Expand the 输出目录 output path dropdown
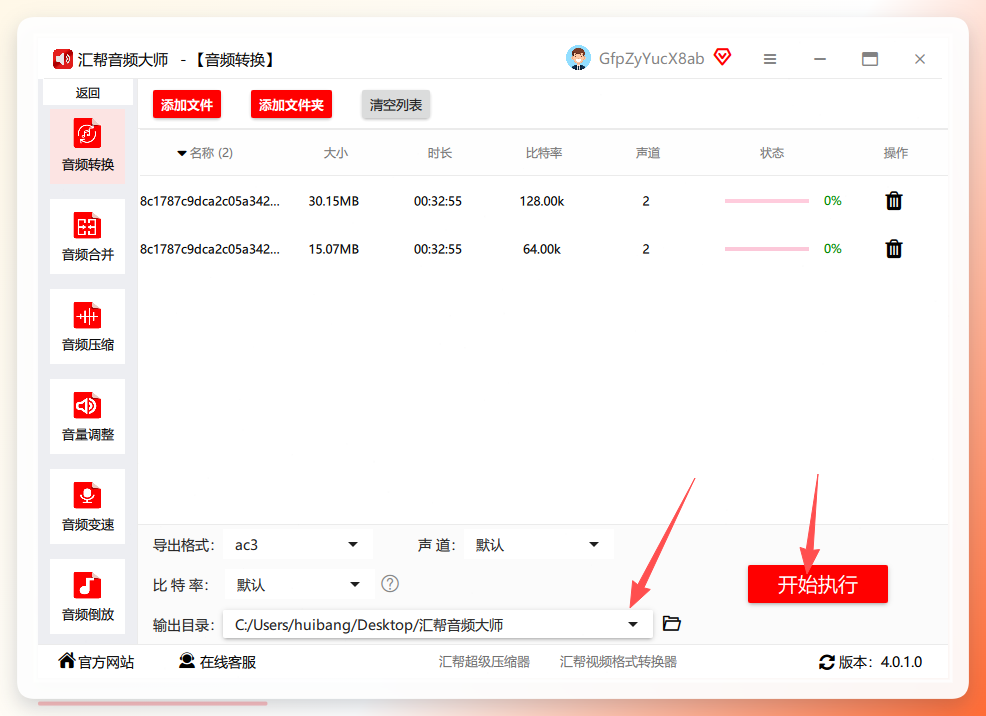The image size is (986, 716). (633, 624)
